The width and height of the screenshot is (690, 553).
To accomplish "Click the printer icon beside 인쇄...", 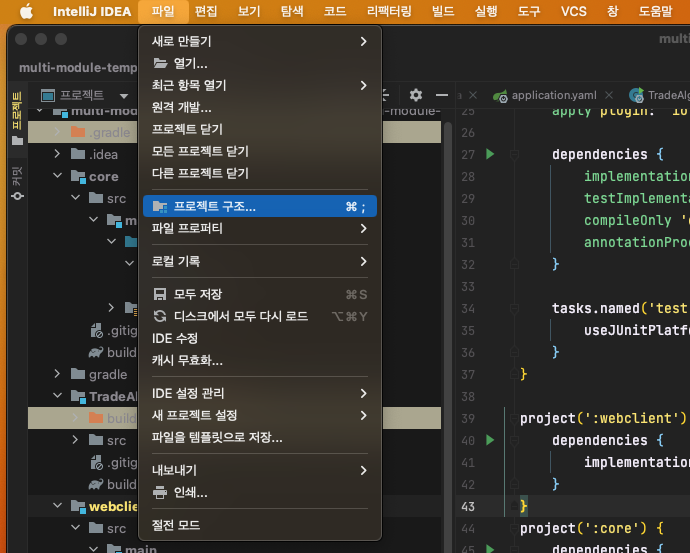I will tap(160, 492).
